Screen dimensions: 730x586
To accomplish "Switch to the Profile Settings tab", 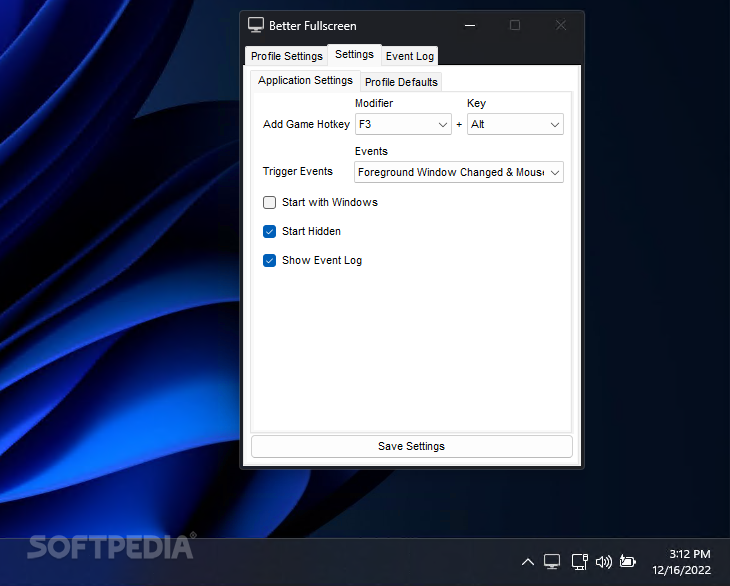I will click(287, 56).
